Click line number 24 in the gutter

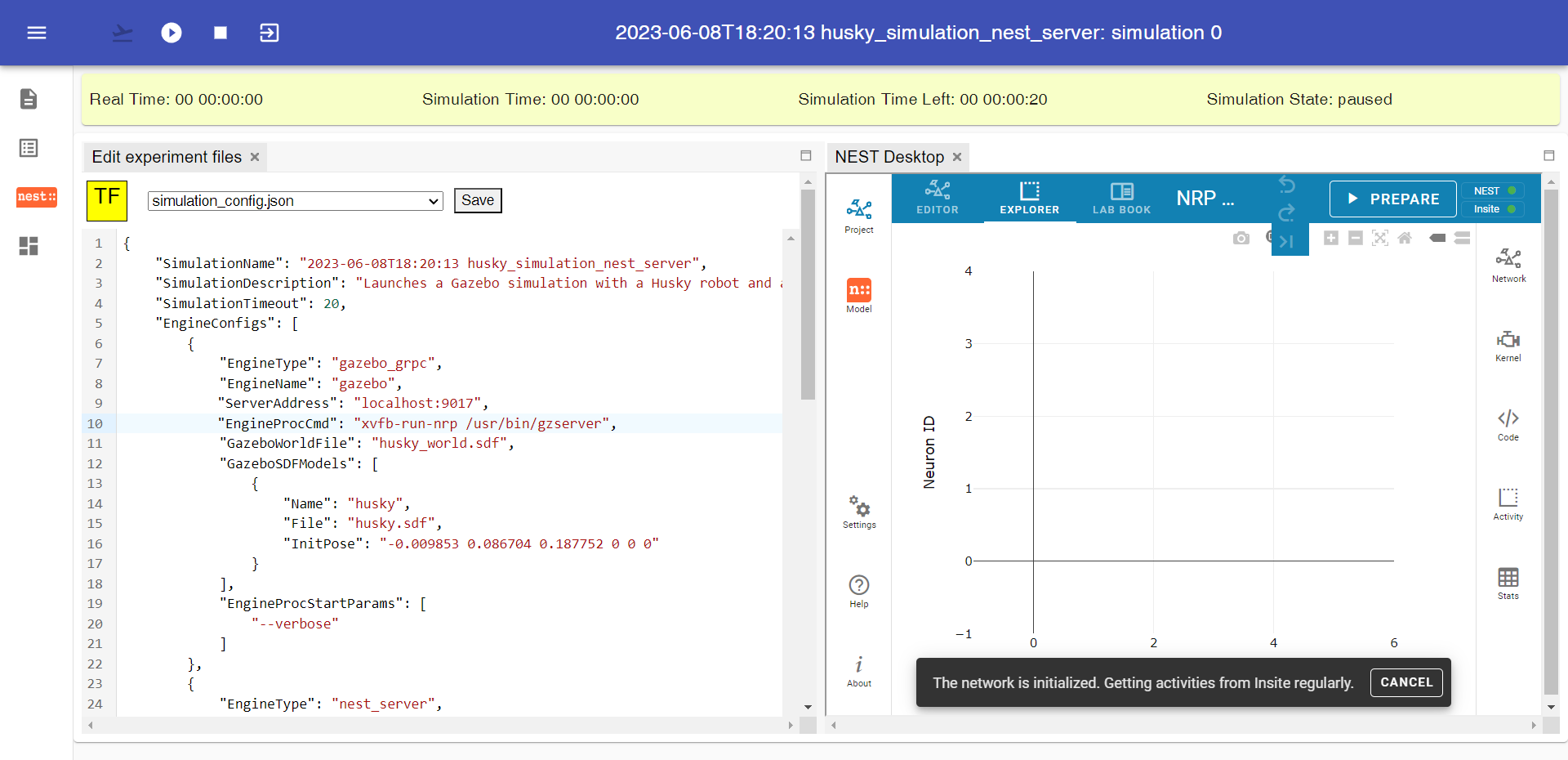point(96,704)
